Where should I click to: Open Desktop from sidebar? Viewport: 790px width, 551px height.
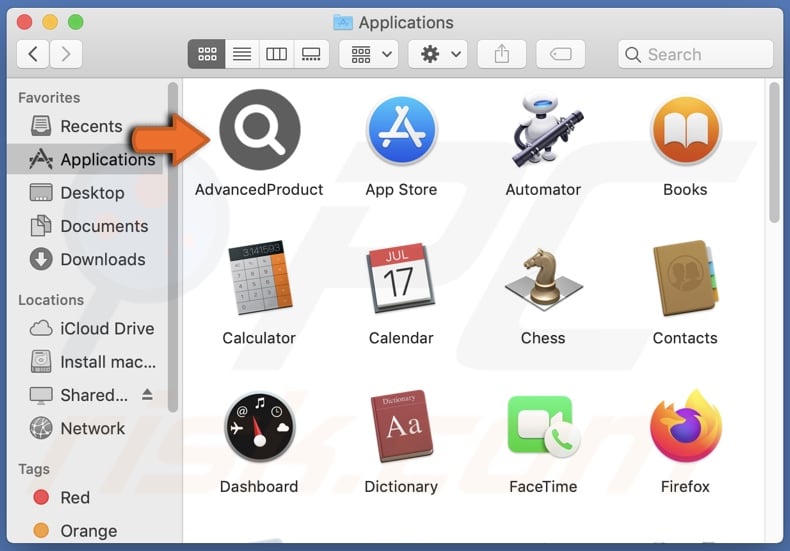(85, 192)
